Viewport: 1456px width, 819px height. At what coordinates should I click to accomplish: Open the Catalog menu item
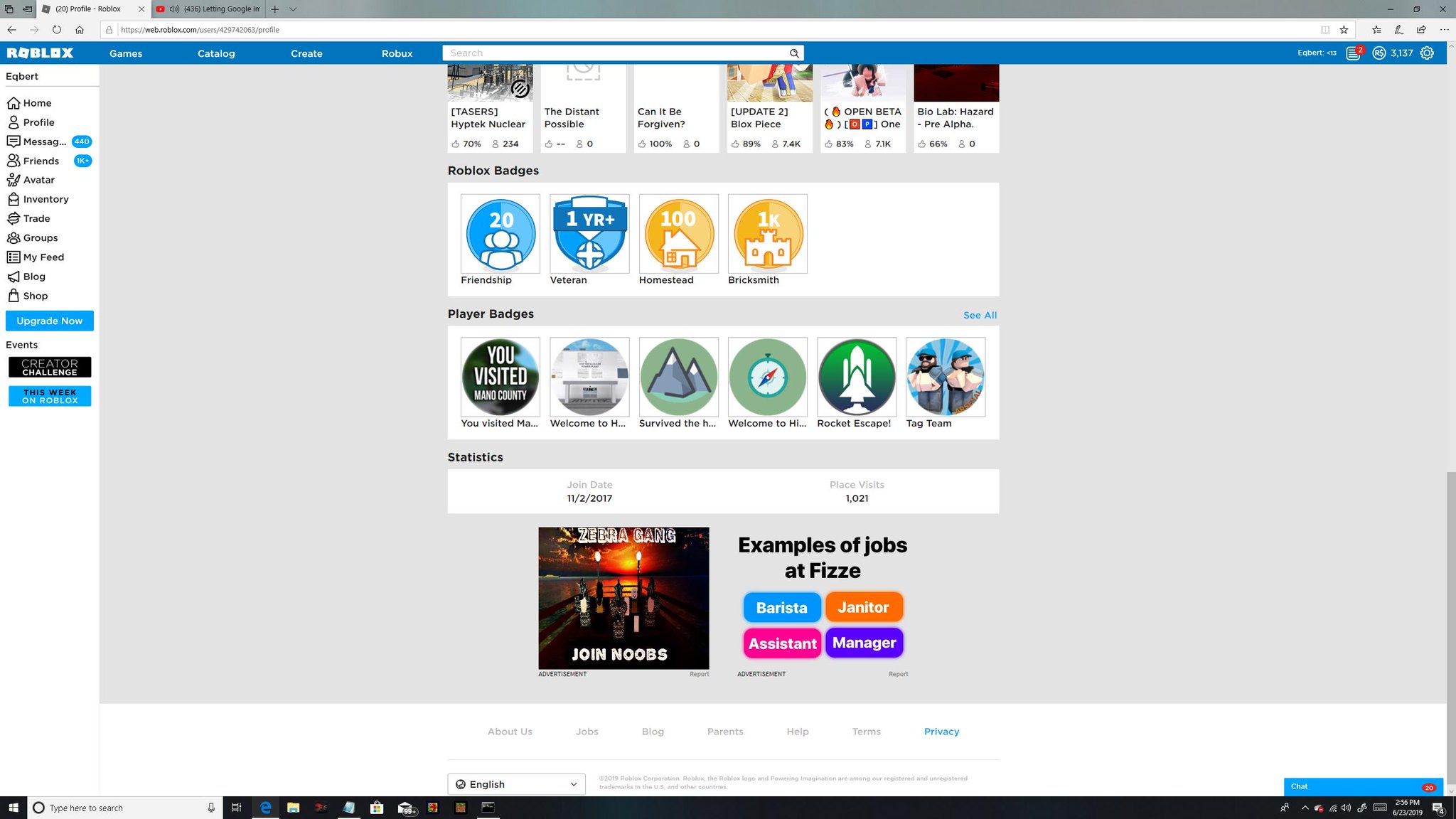tap(216, 53)
